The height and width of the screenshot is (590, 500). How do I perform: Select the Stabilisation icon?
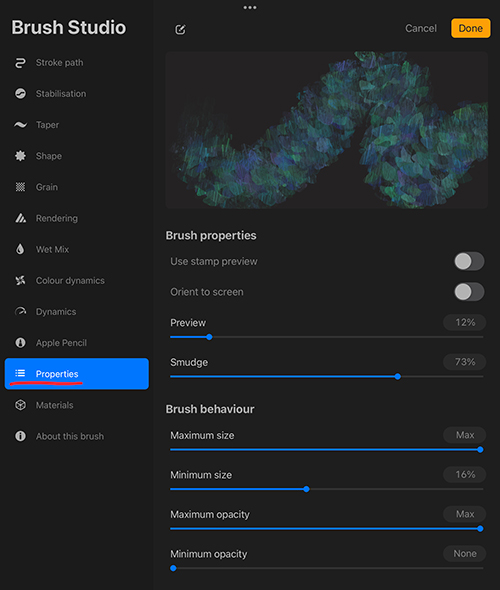click(x=20, y=94)
